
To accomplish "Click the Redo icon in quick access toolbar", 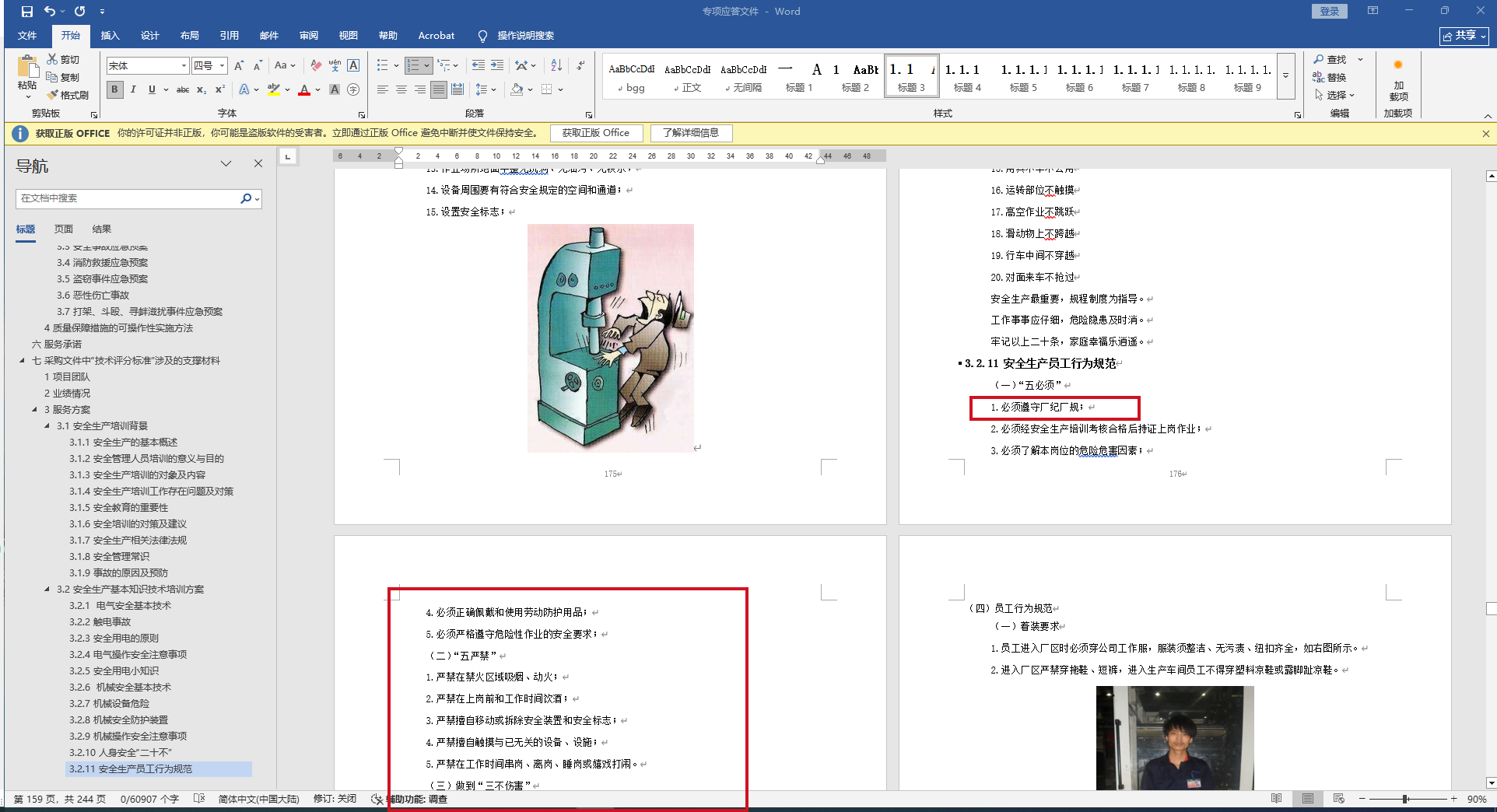I will [x=80, y=12].
